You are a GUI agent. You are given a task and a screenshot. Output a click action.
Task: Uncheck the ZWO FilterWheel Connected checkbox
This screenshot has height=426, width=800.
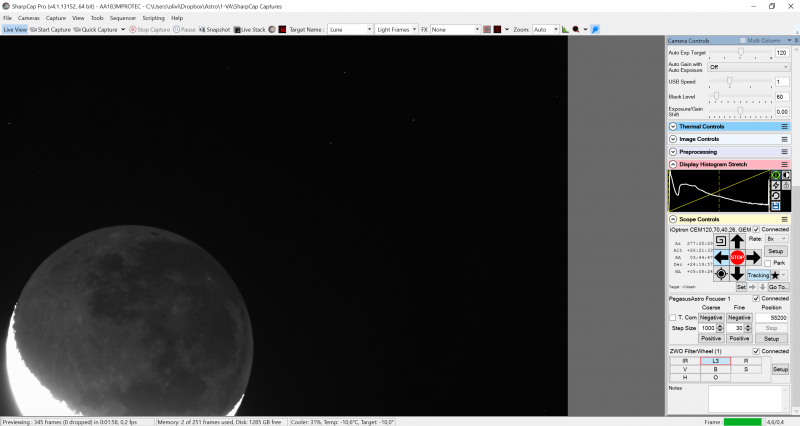point(756,352)
